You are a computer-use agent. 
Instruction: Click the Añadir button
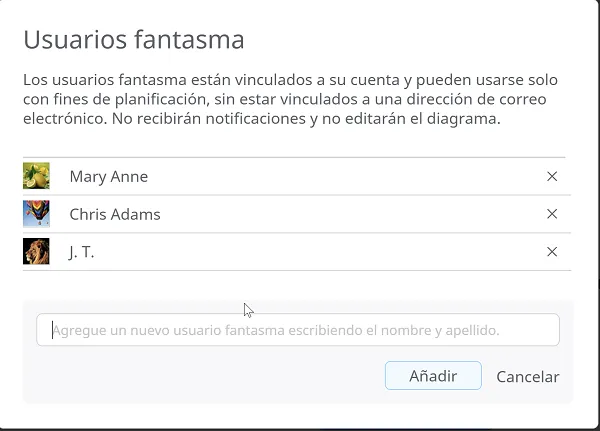coord(433,376)
